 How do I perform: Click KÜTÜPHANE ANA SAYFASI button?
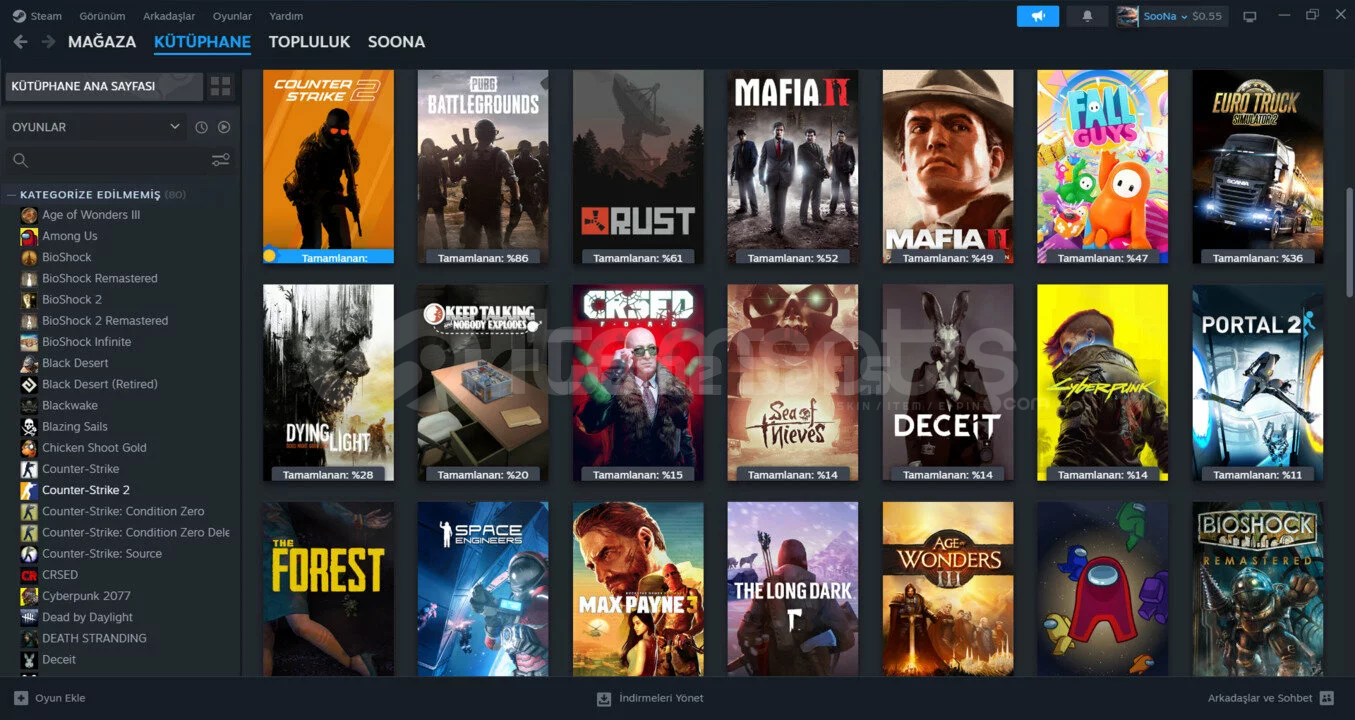[x=104, y=87]
